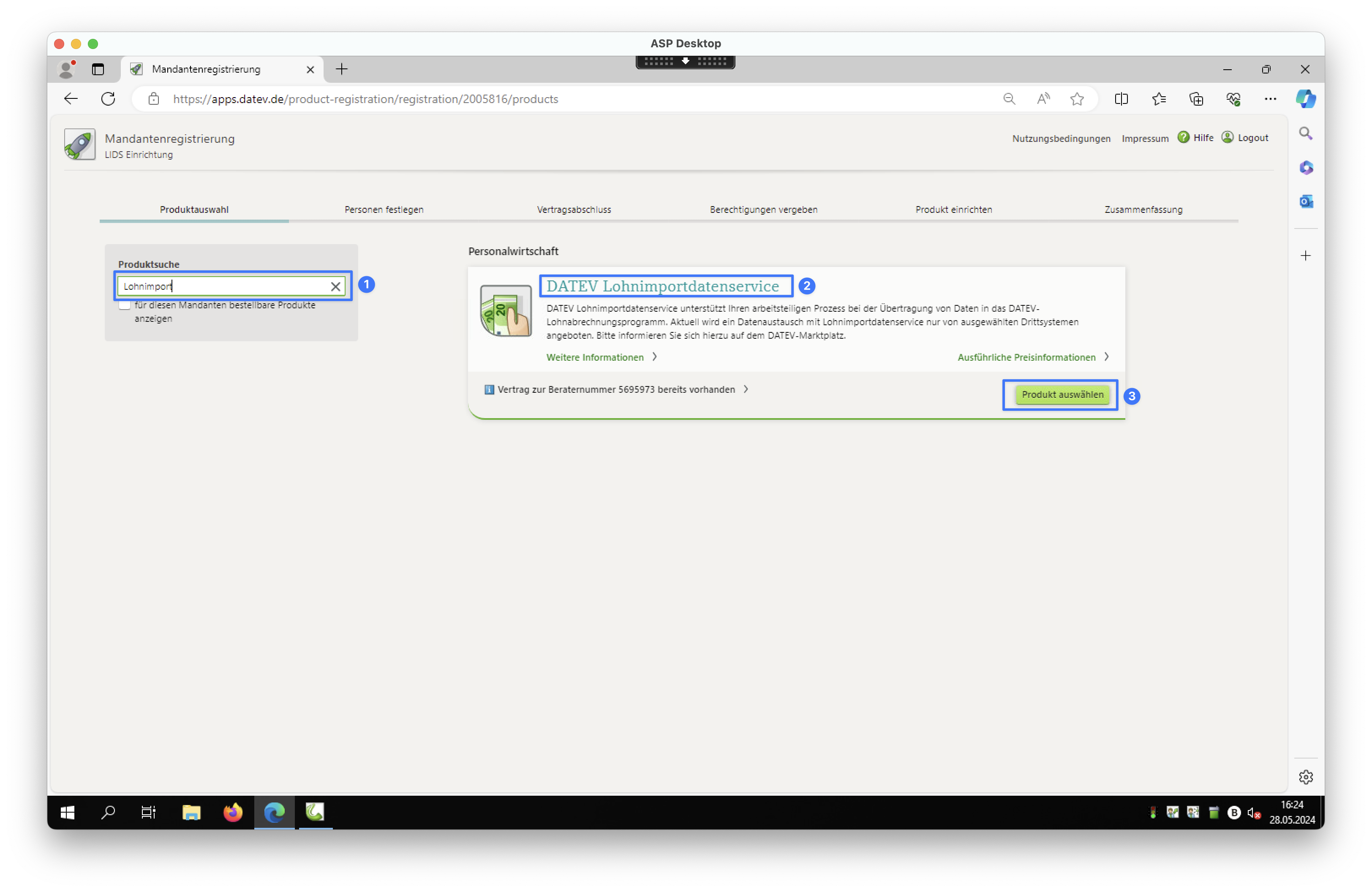Click the Hilfe question mark icon
Viewport: 1372px width, 892px height.
pos(1183,137)
